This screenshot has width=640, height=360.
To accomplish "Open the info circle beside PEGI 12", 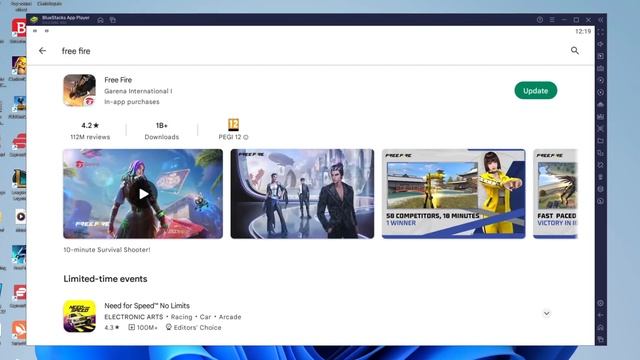I will 246,137.
